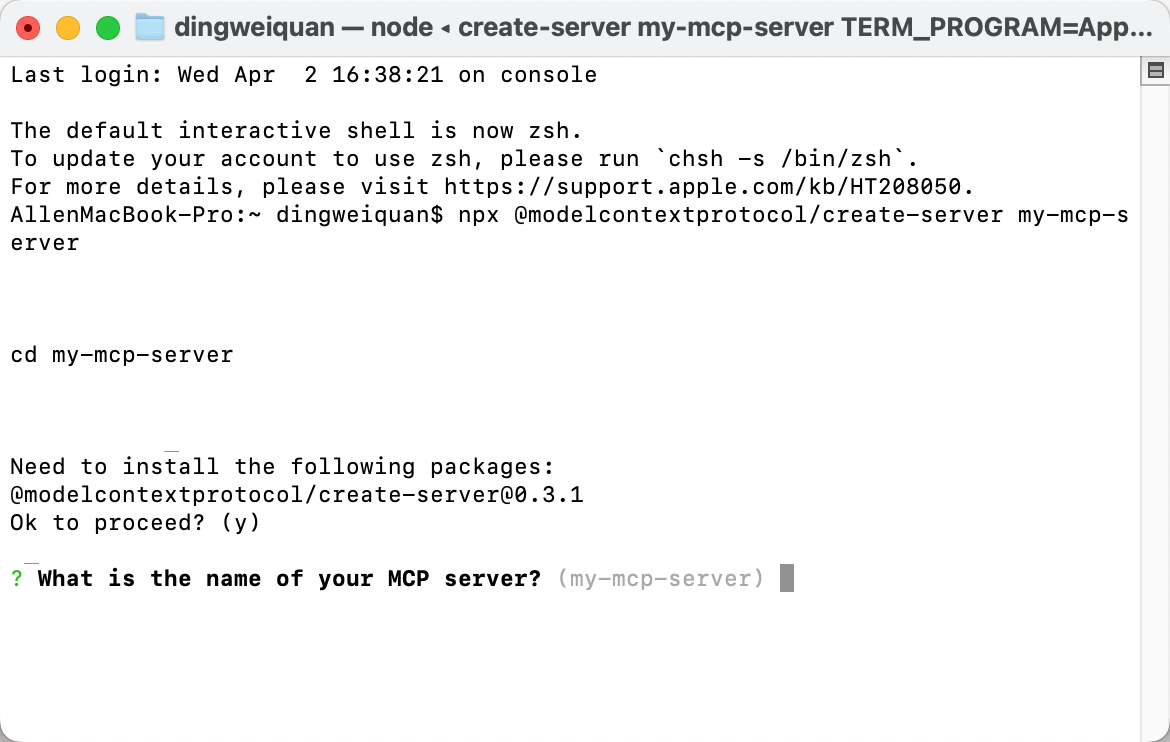1170x742 pixels.
Task: Click the green question mark prompt symbol
Action: (17, 579)
